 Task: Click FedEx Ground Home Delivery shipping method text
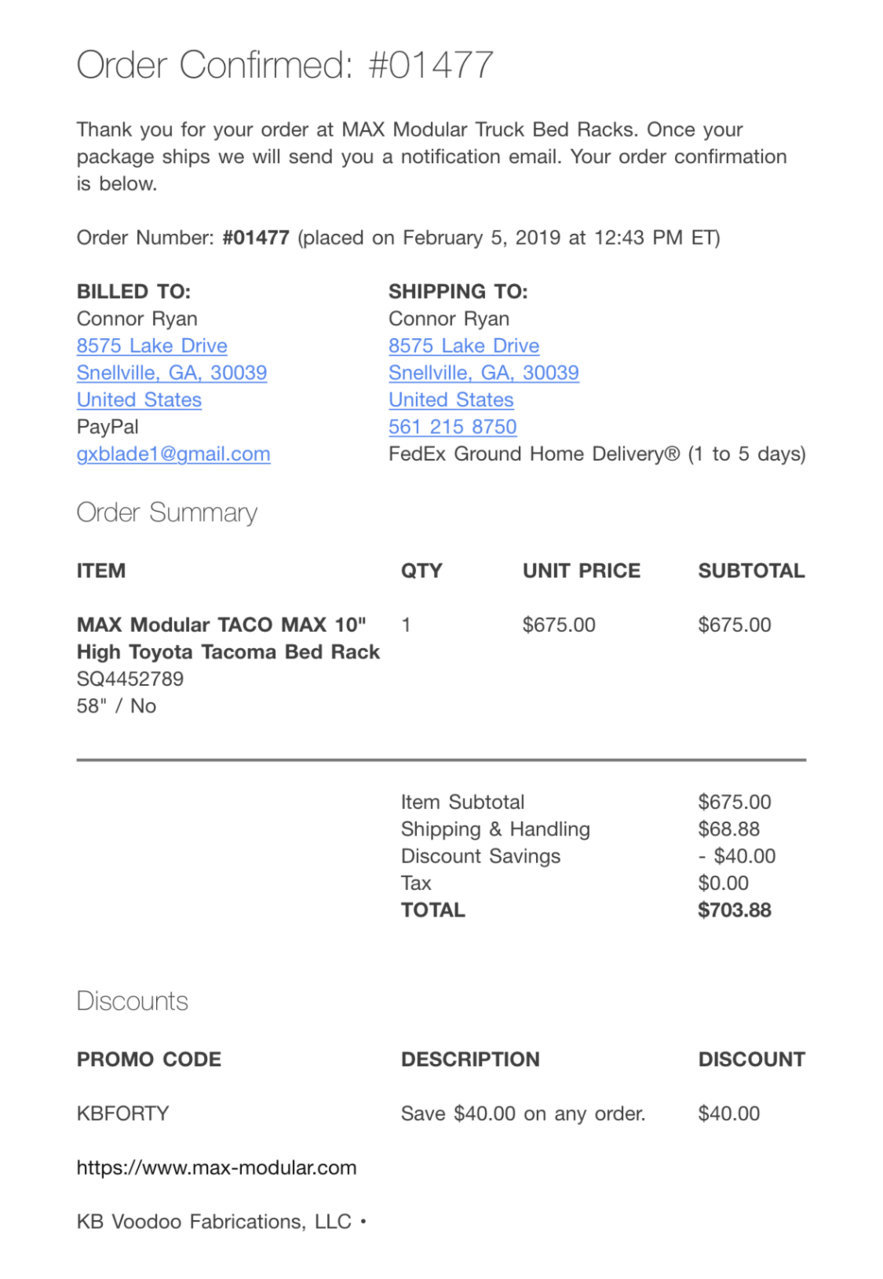[597, 454]
